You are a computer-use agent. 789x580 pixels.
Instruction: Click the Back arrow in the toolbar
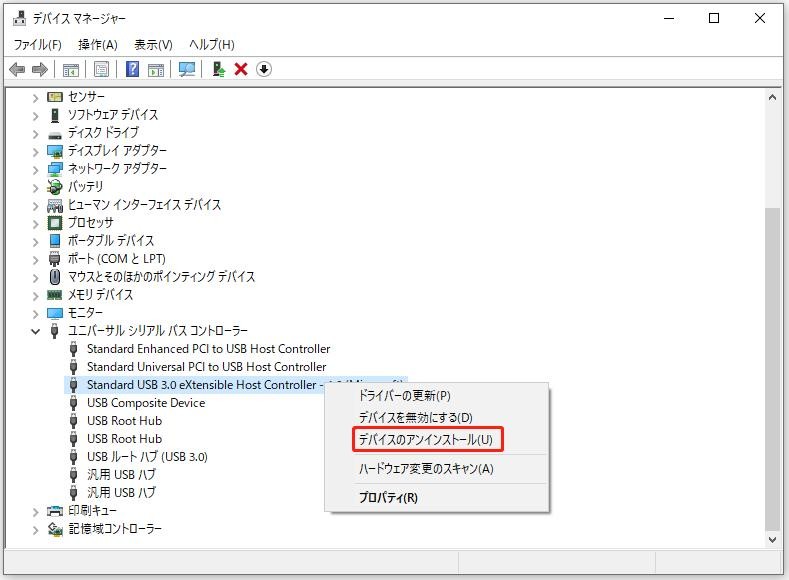pyautogui.click(x=17, y=69)
